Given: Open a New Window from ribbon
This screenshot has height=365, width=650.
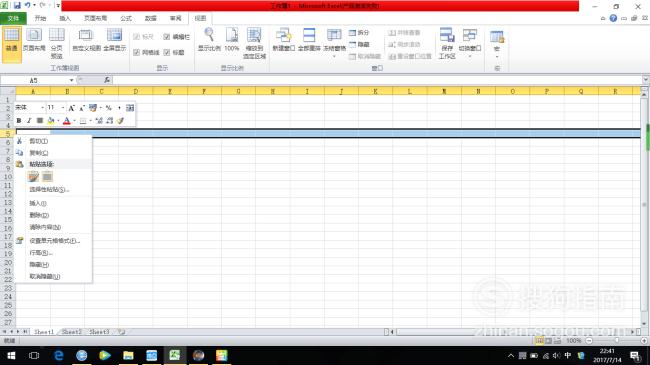Looking at the screenshot, I should [284, 39].
